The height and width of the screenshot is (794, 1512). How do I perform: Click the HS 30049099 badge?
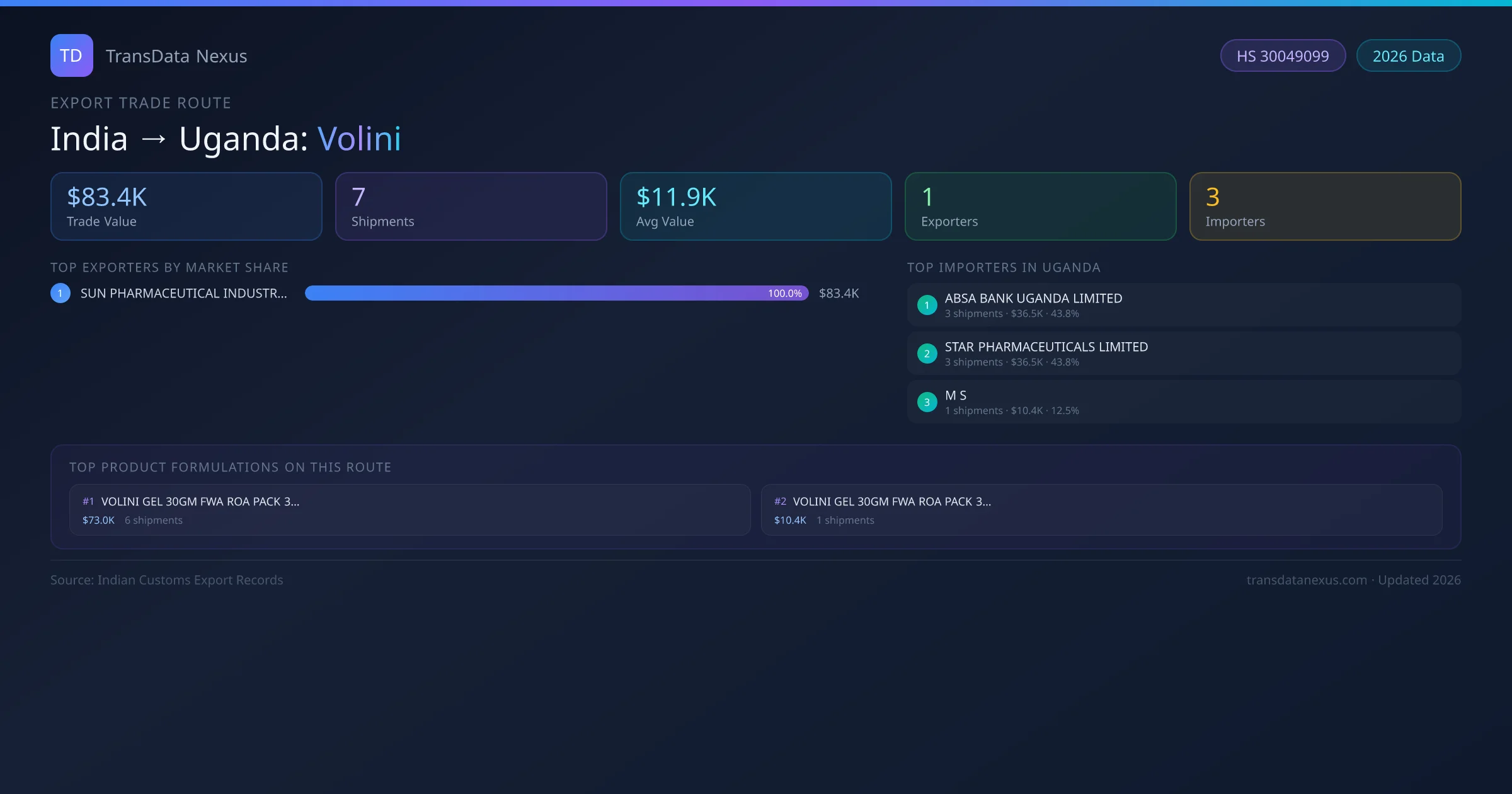(1282, 56)
